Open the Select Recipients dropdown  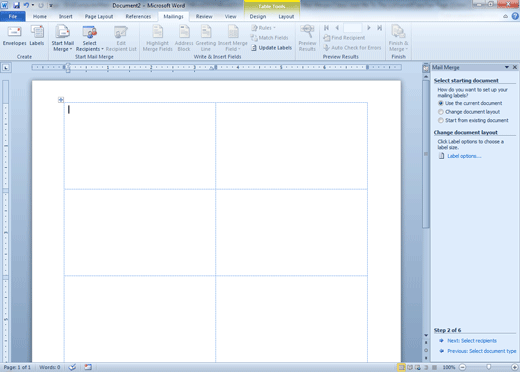(89, 39)
